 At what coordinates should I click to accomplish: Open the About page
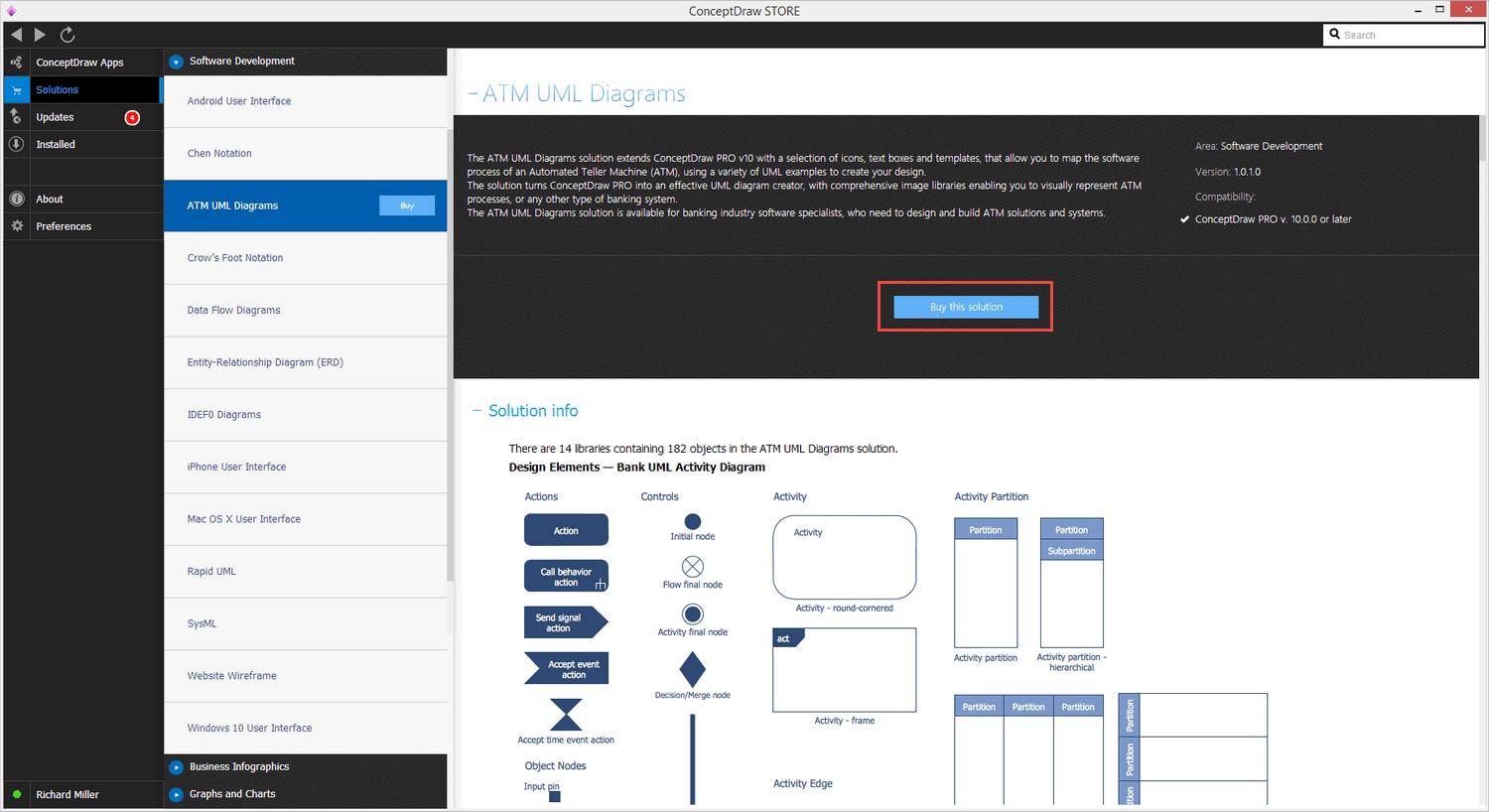click(x=82, y=199)
